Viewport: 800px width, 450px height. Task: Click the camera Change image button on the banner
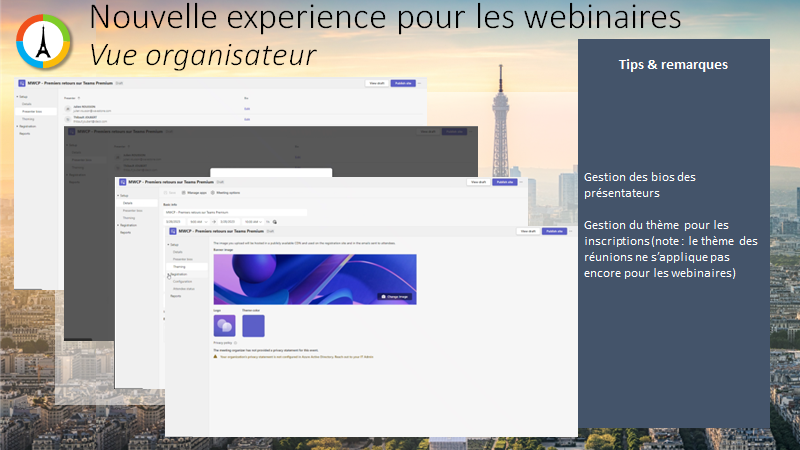point(395,296)
